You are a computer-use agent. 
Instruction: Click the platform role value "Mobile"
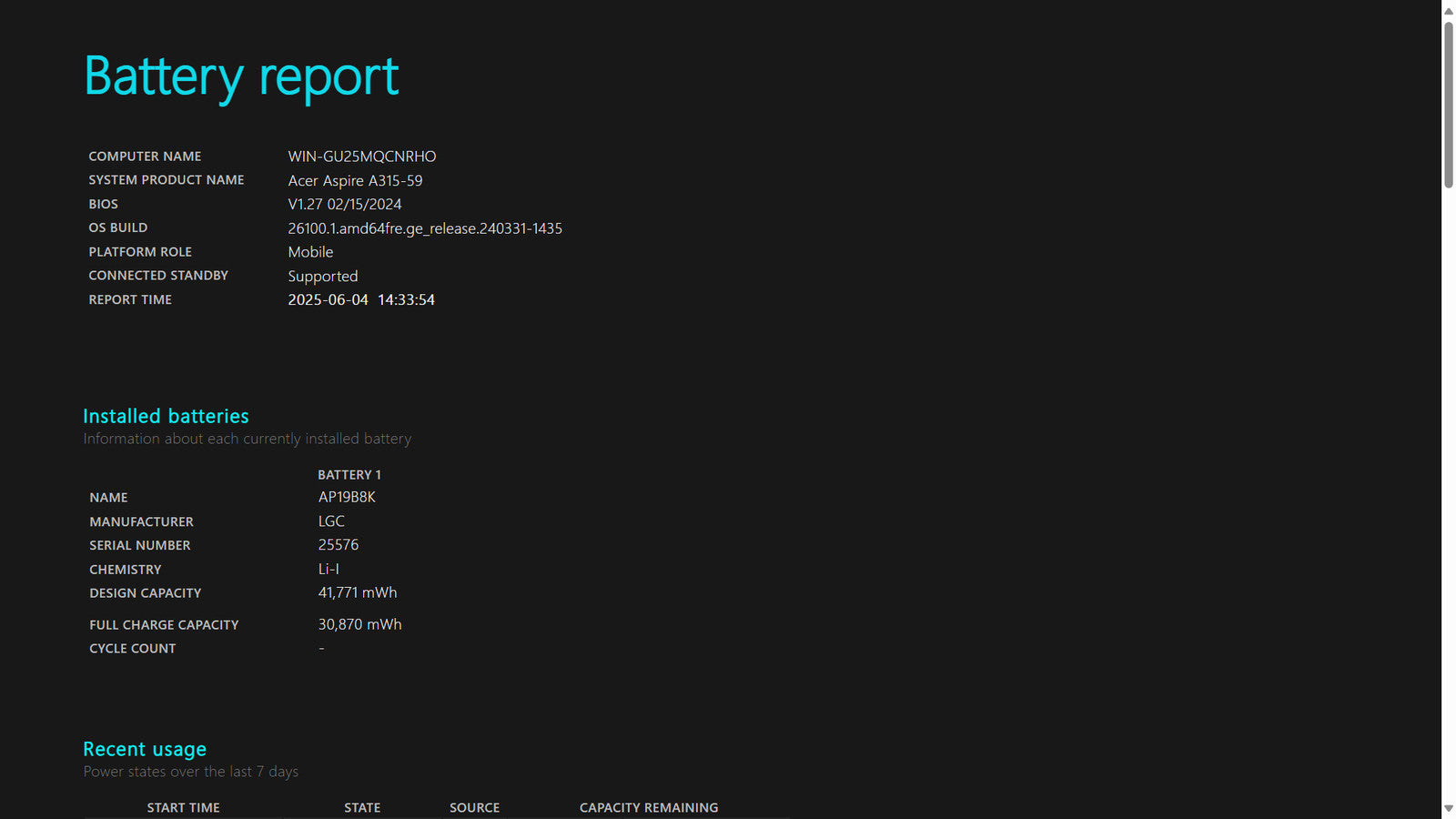(x=310, y=252)
